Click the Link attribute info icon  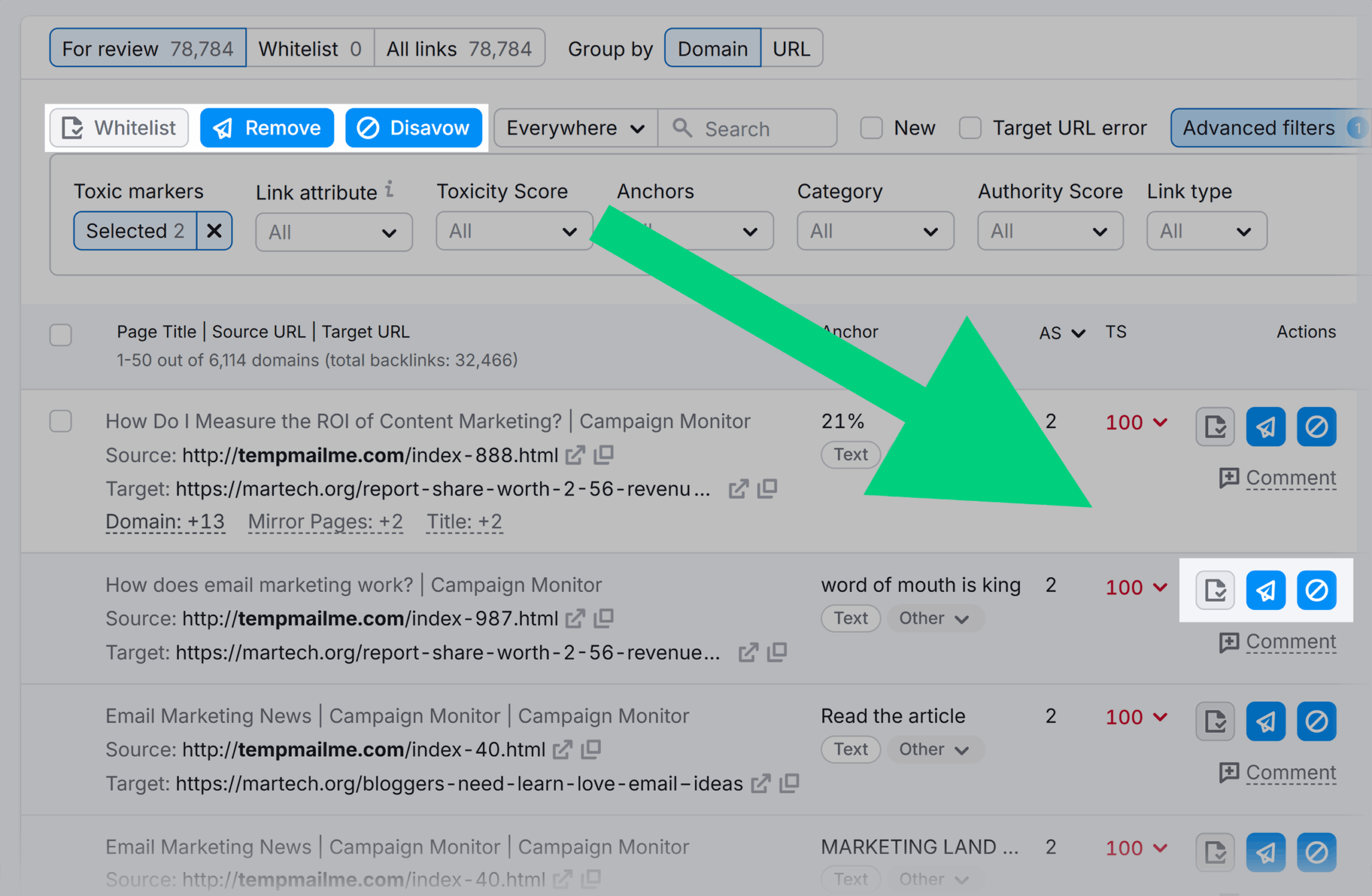pos(390,190)
